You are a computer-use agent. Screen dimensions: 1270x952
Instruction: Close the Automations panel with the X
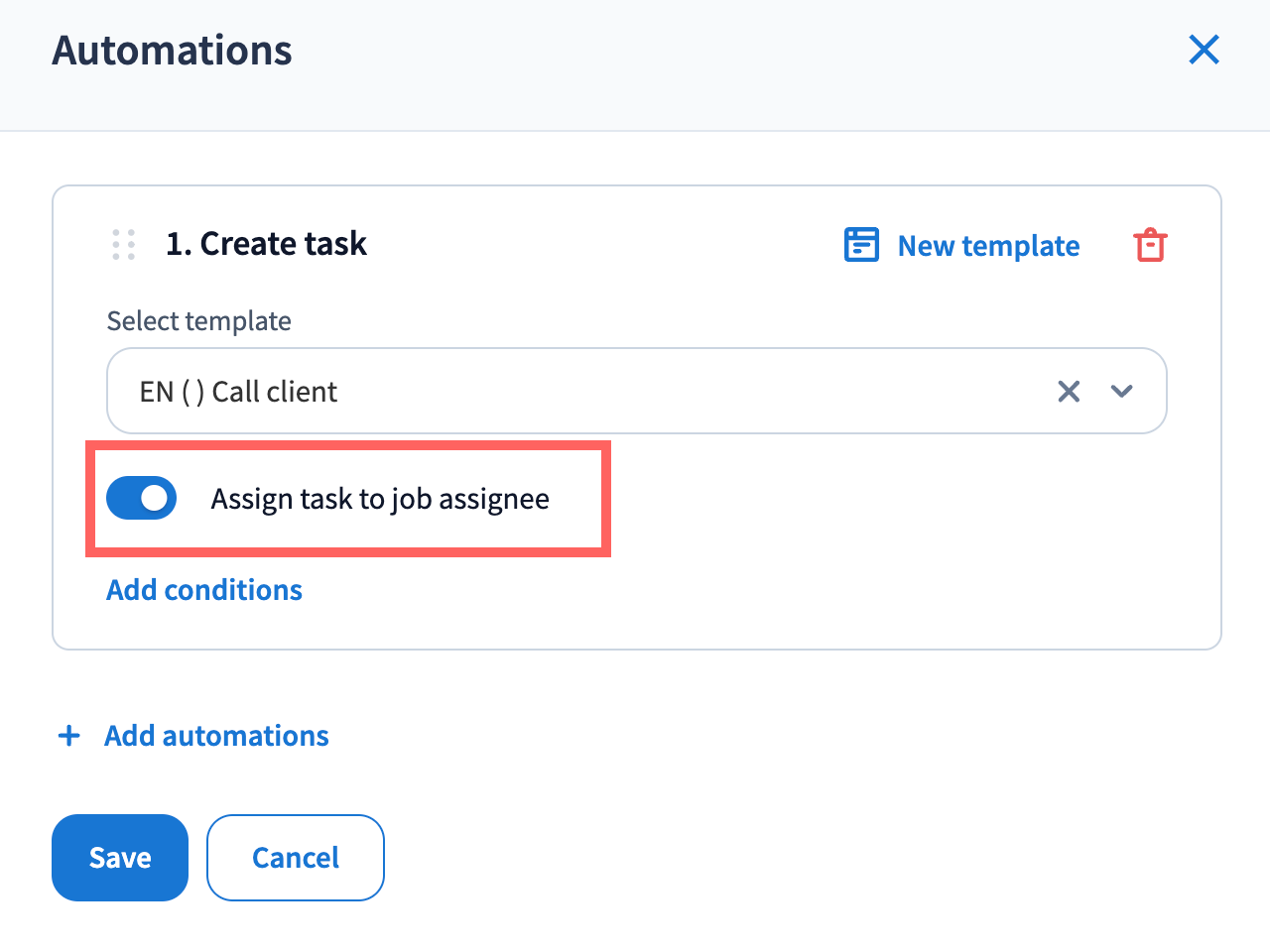(x=1204, y=50)
